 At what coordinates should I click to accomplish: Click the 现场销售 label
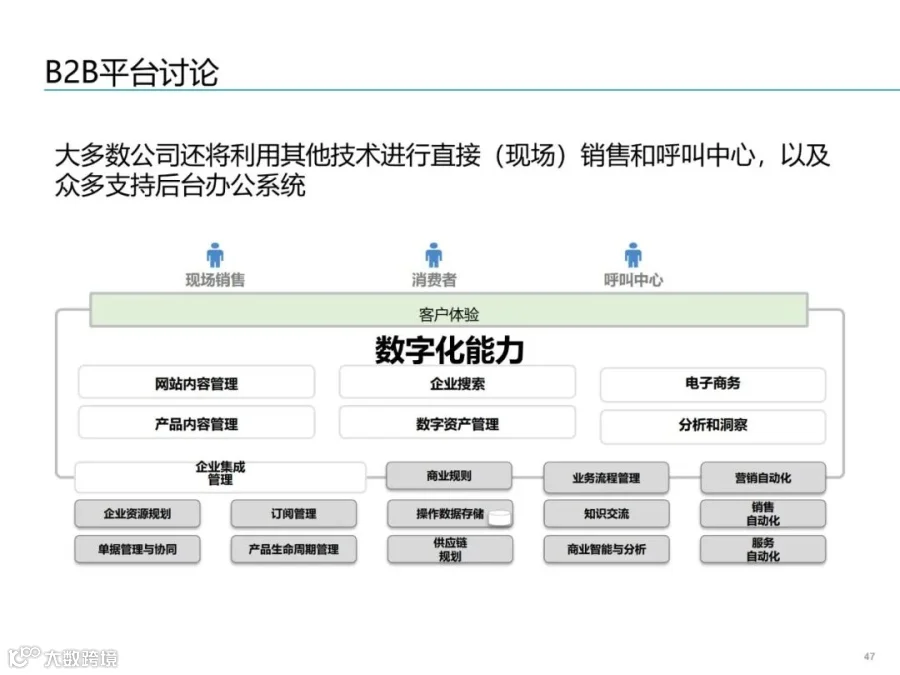coord(215,280)
